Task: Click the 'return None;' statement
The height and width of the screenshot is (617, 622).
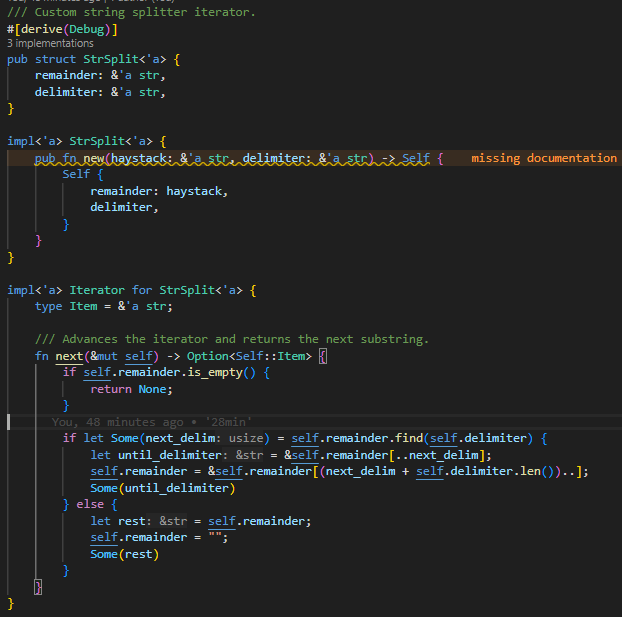Action: [132, 389]
